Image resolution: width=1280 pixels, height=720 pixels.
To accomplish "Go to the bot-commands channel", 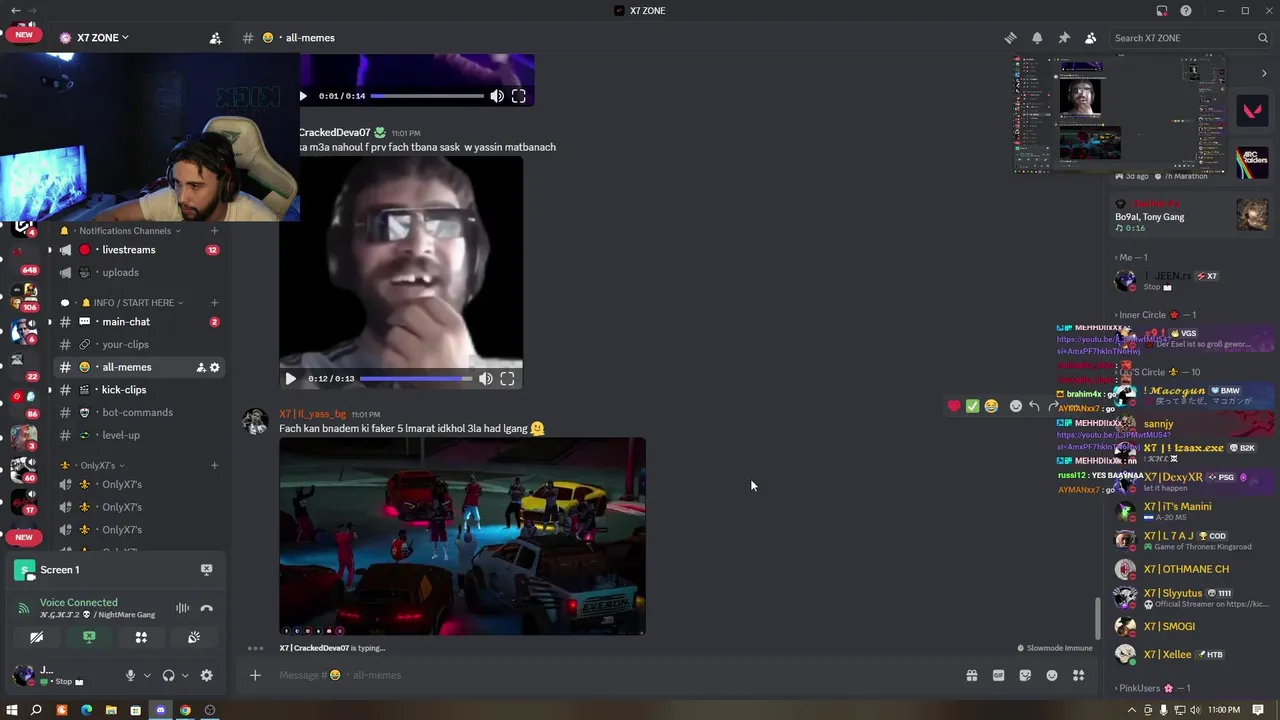I will tap(138, 412).
